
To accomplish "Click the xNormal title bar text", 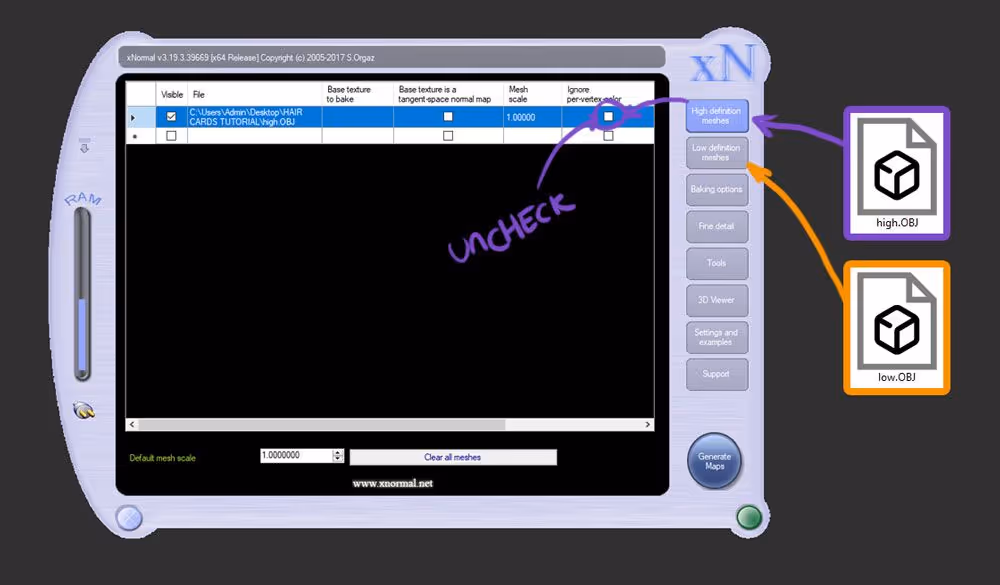I will tap(251, 57).
